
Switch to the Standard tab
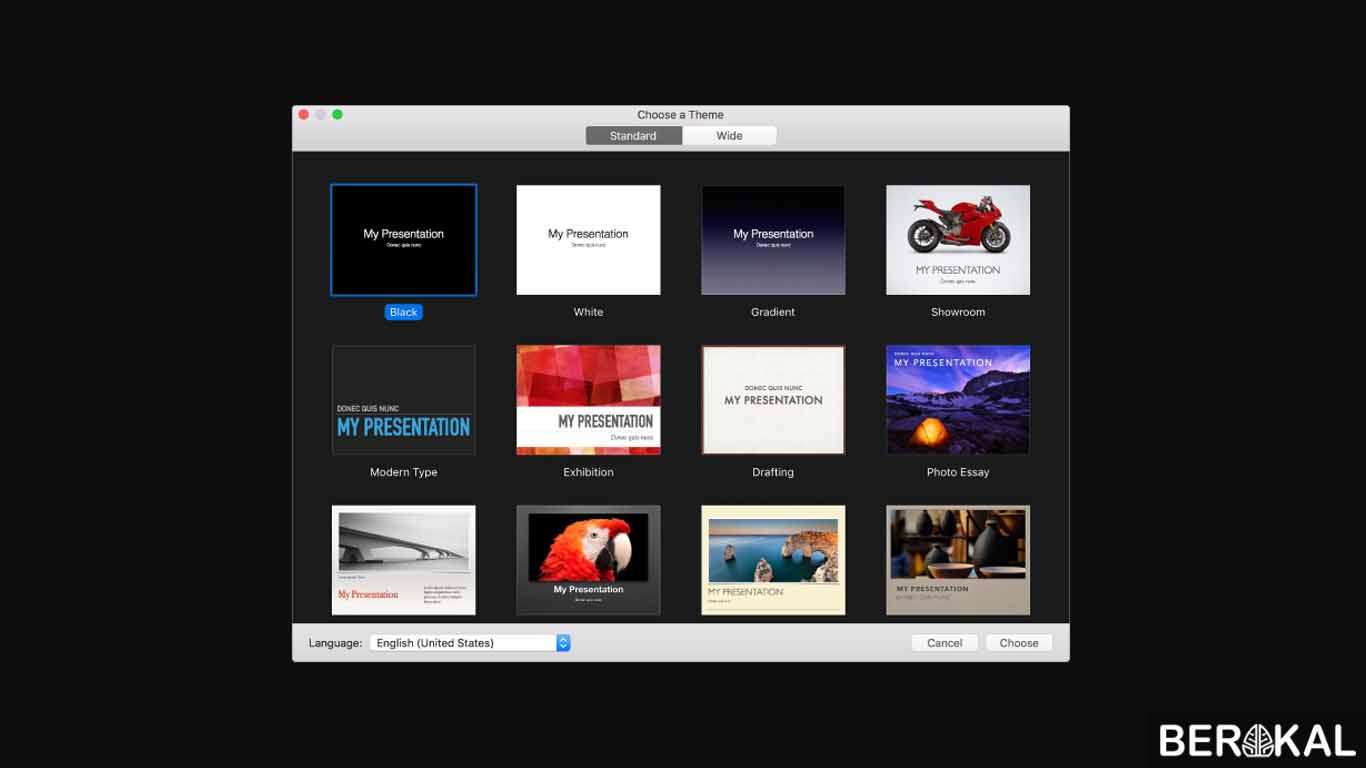pos(633,136)
